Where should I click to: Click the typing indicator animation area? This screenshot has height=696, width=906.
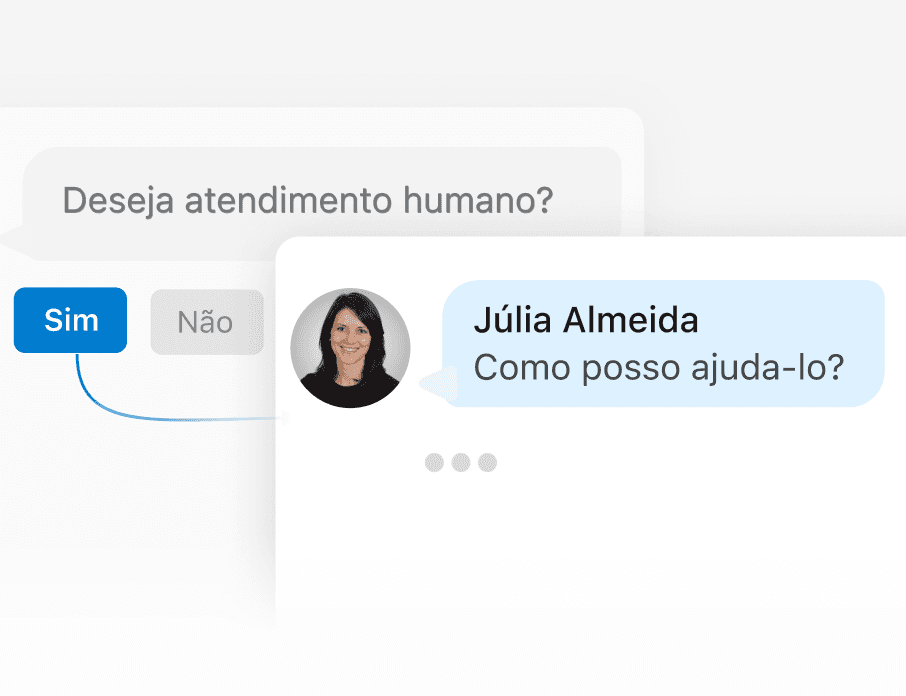pyautogui.click(x=460, y=462)
